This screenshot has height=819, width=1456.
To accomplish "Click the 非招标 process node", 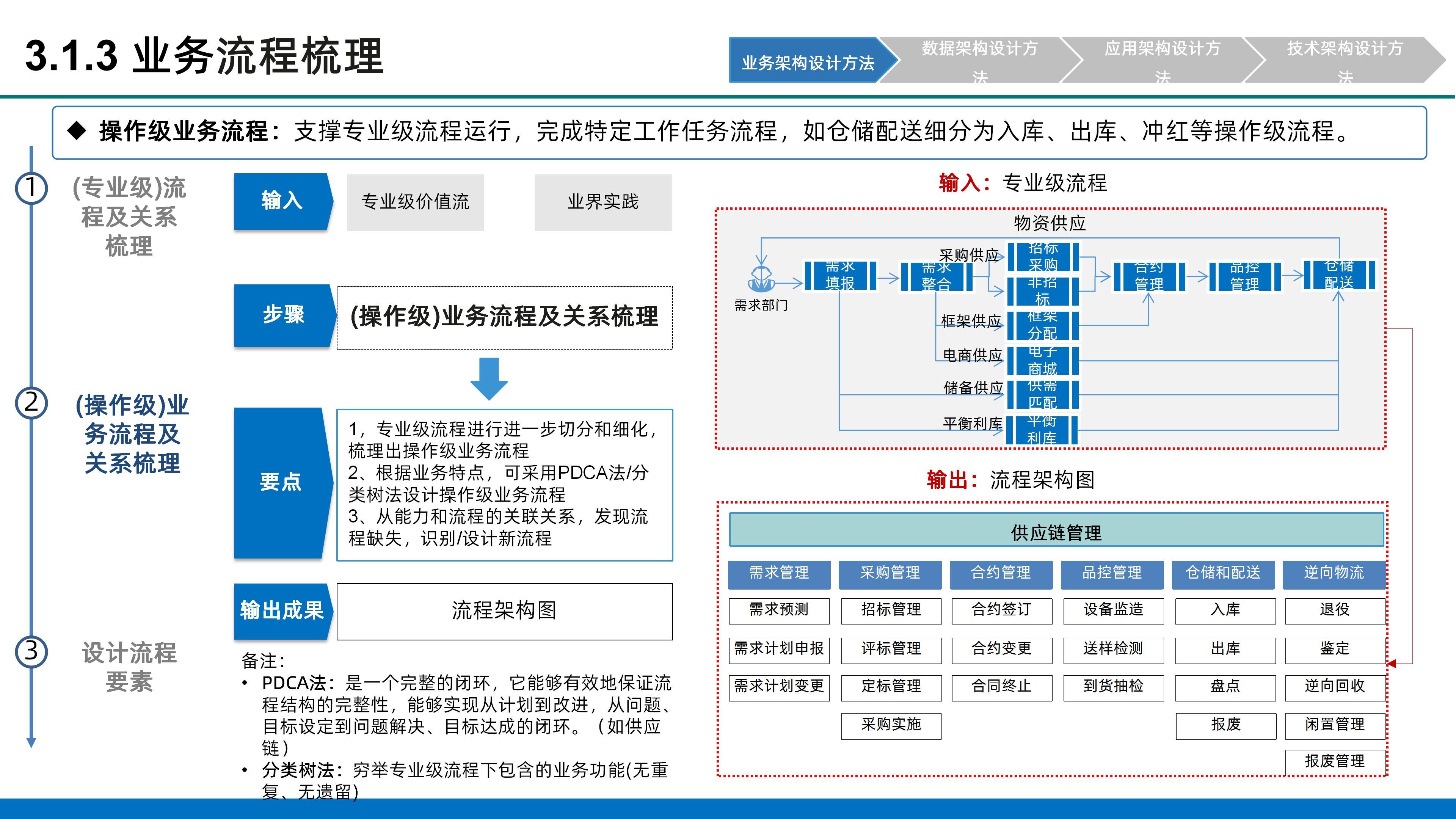I will coord(1043,291).
